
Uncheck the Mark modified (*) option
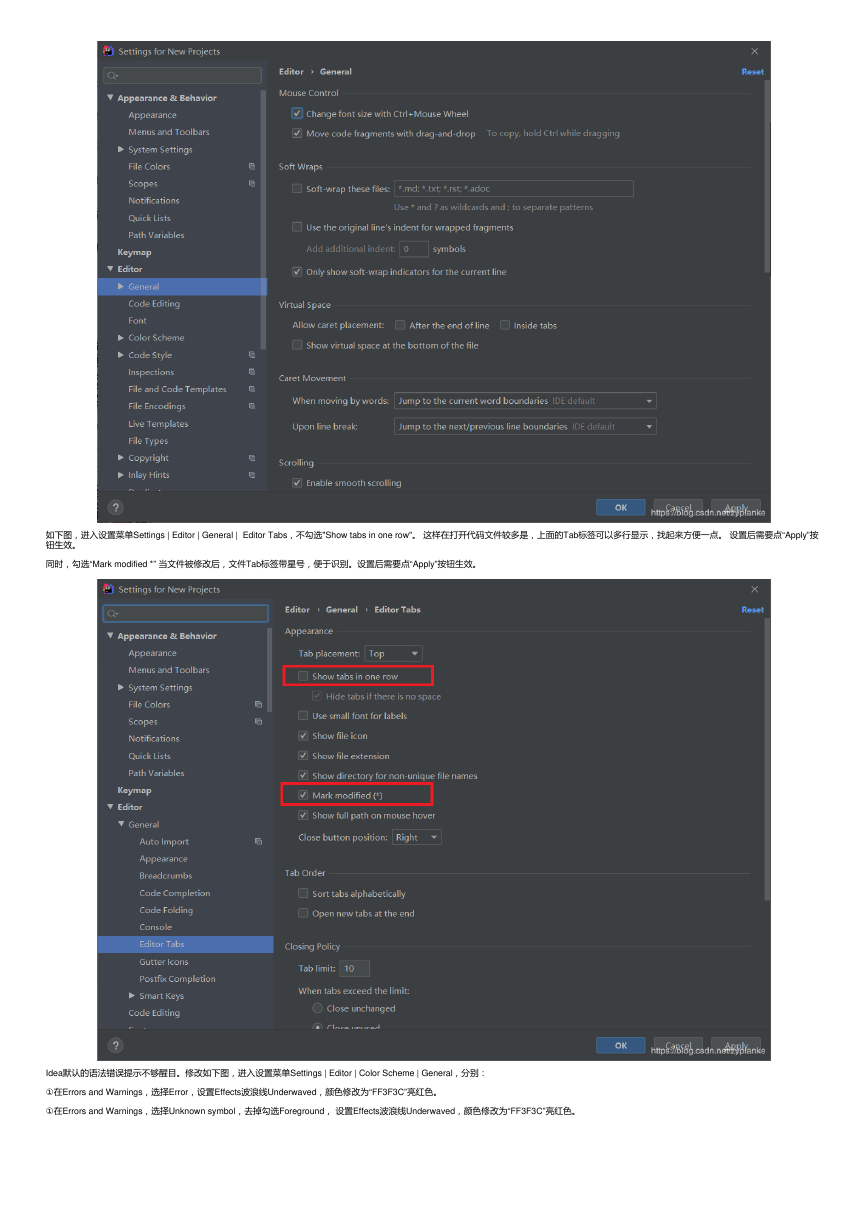pos(303,796)
